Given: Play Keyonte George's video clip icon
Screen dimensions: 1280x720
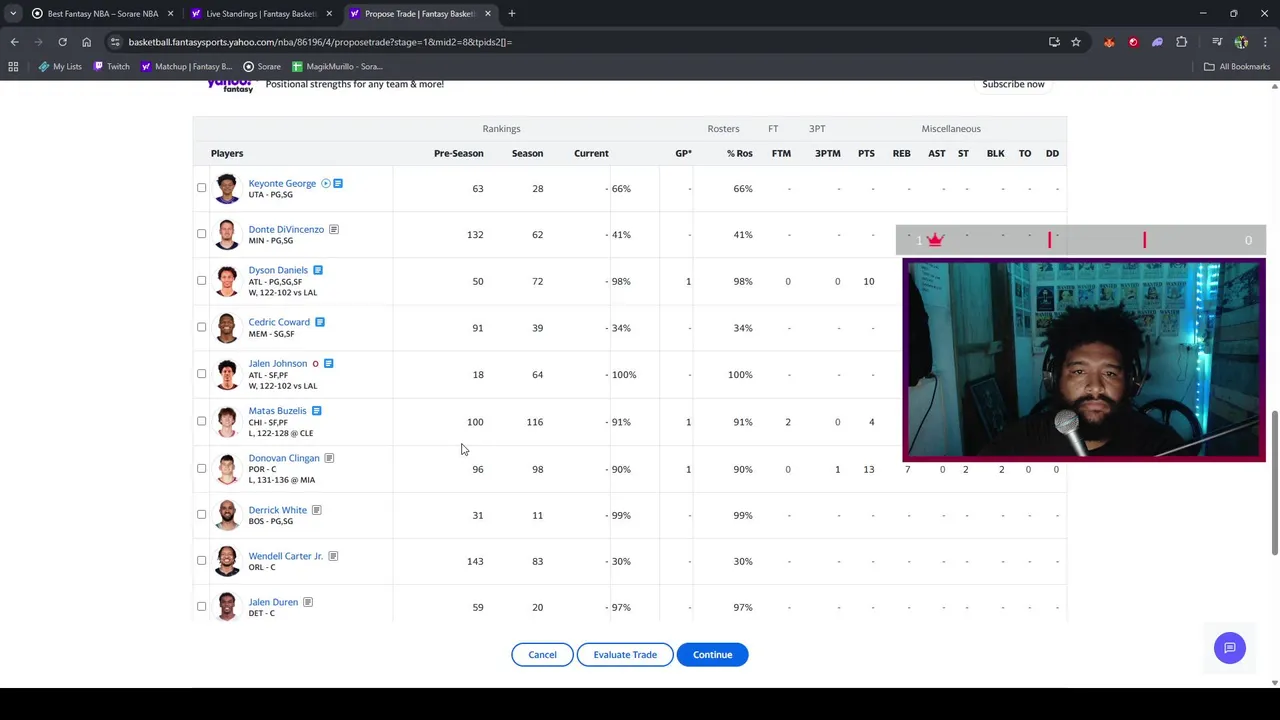Looking at the screenshot, I should (x=325, y=184).
